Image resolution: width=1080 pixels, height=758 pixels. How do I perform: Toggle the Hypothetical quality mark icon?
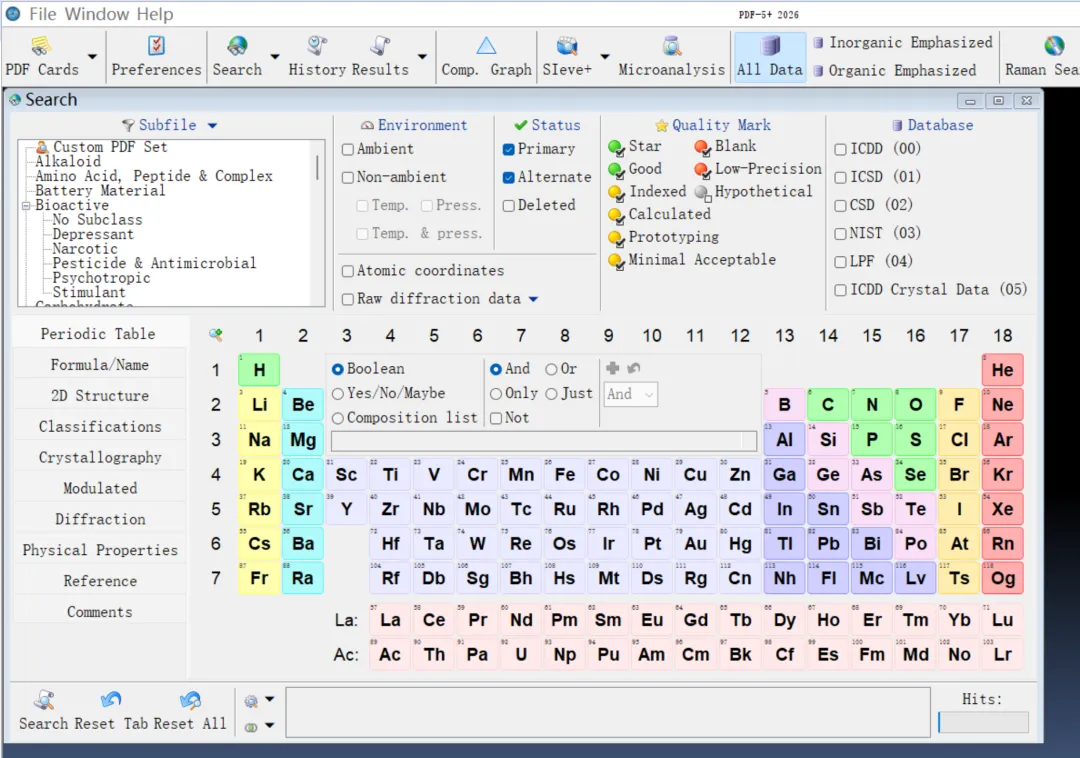coord(703,193)
